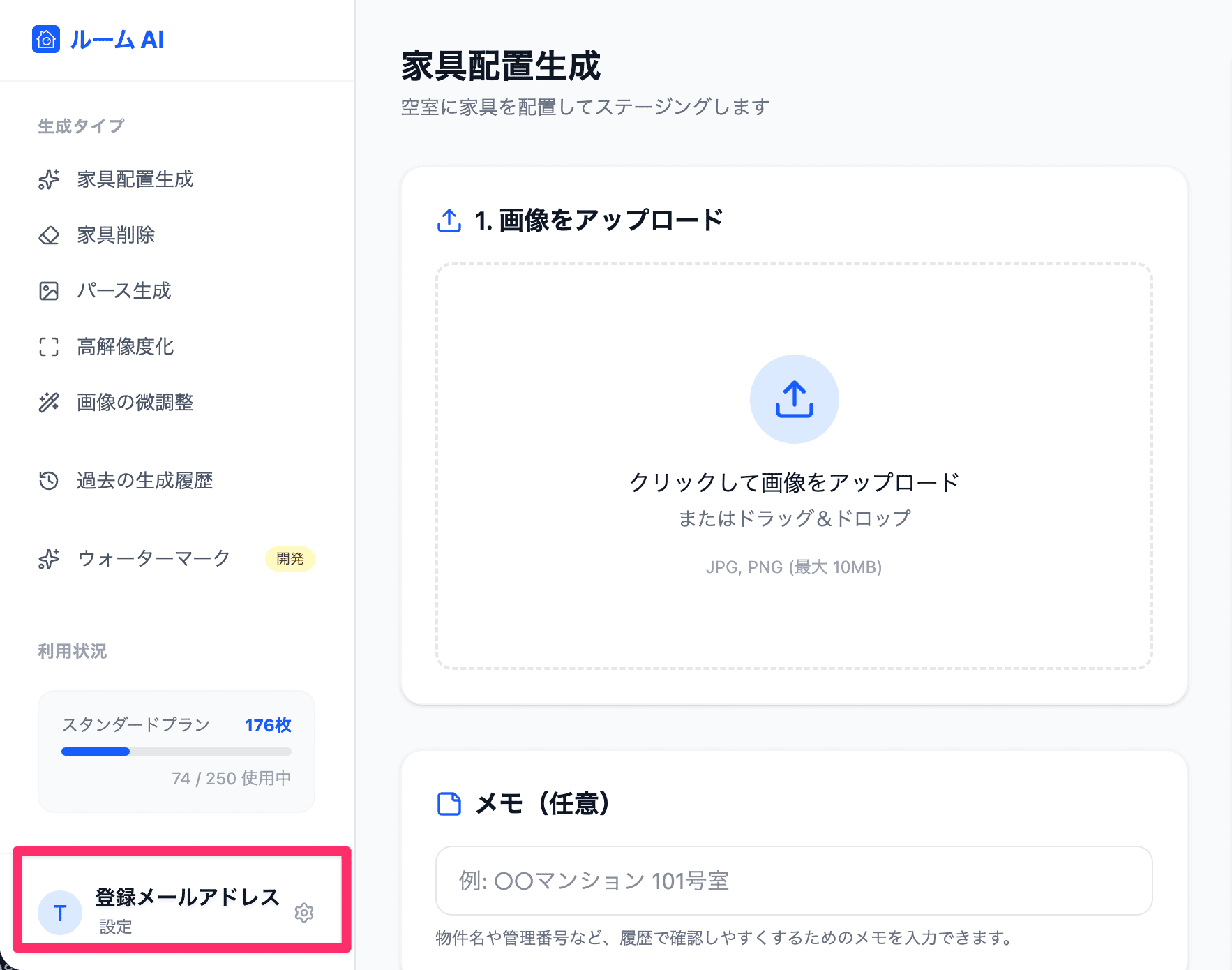Click the picture icon for パース生成
Viewport: 1232px width, 970px height.
[x=49, y=291]
